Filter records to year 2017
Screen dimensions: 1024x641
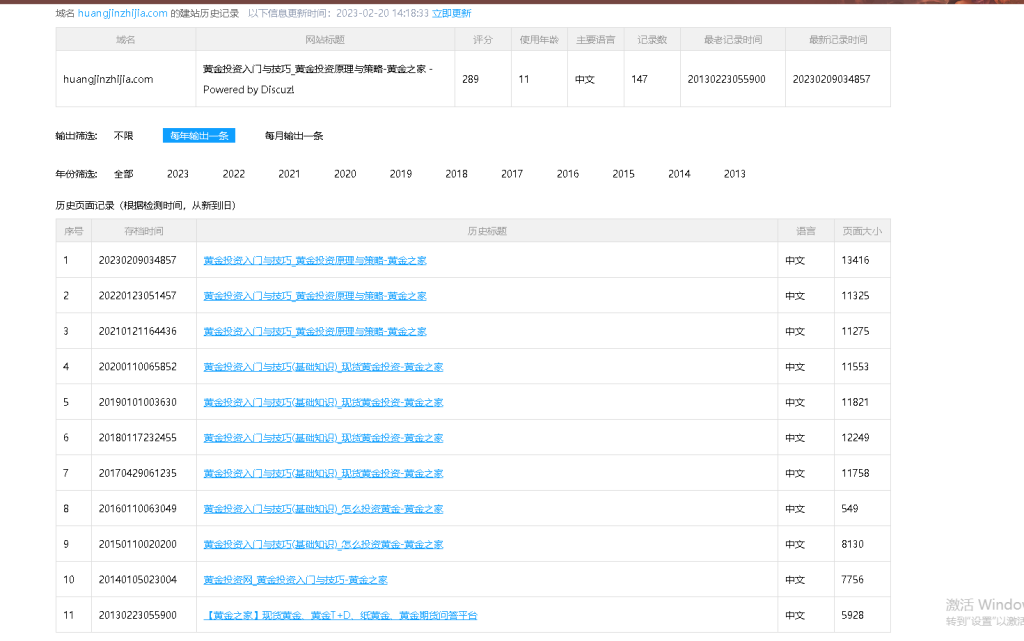pos(512,174)
